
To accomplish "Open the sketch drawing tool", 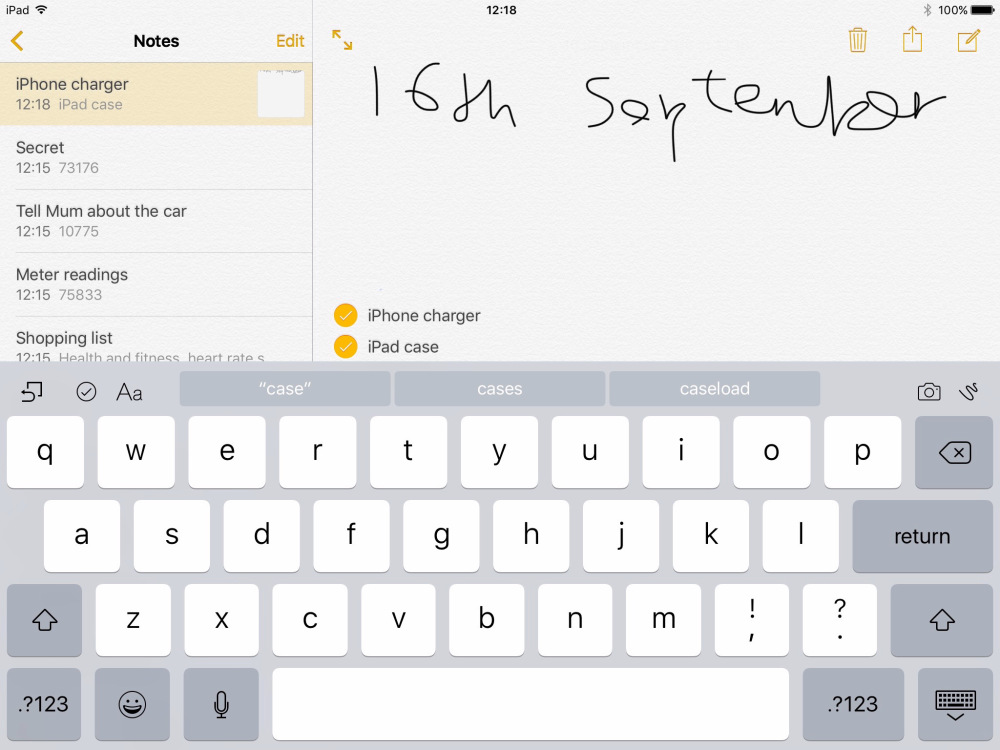I will click(967, 391).
